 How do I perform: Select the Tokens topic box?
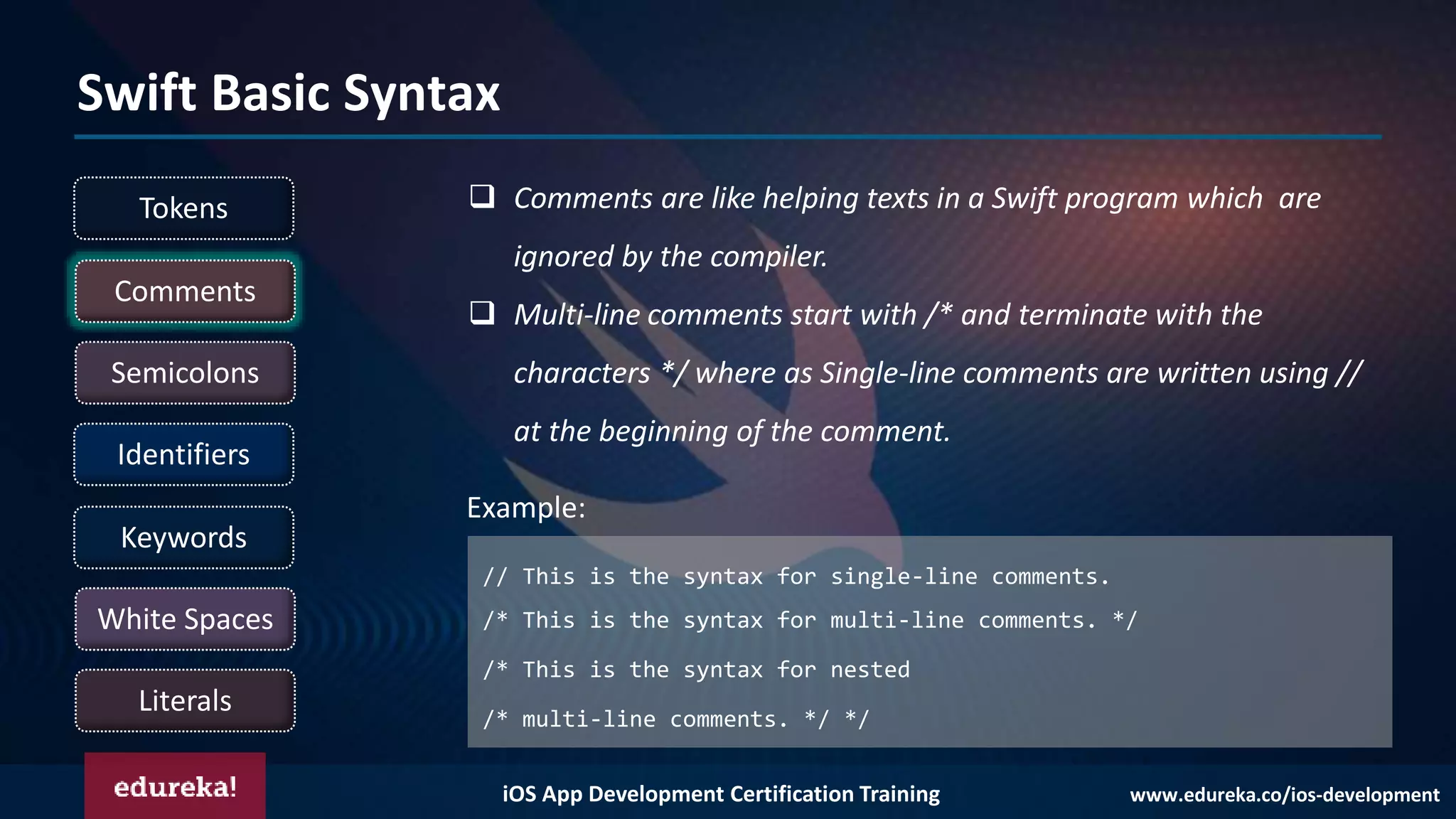click(x=183, y=208)
